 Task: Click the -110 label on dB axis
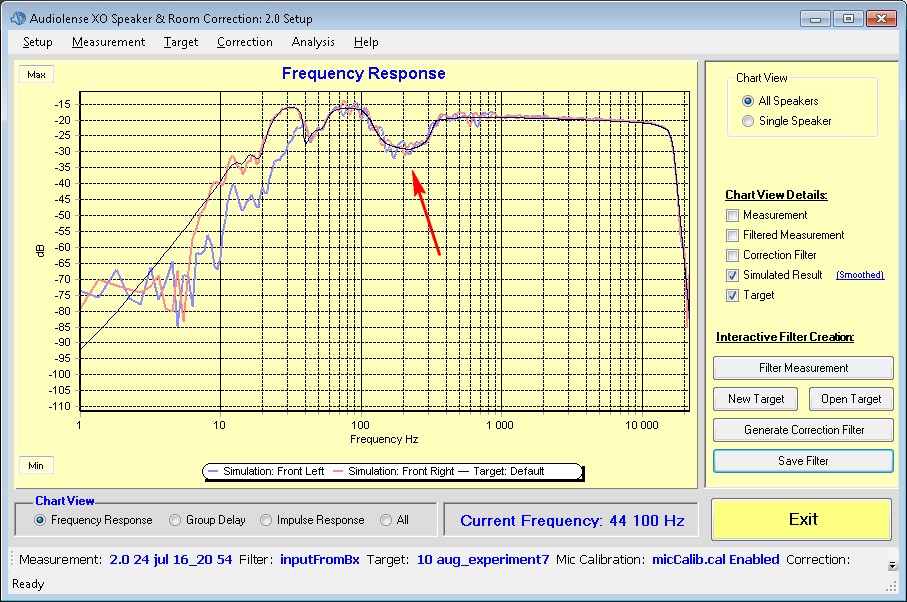(x=61, y=407)
